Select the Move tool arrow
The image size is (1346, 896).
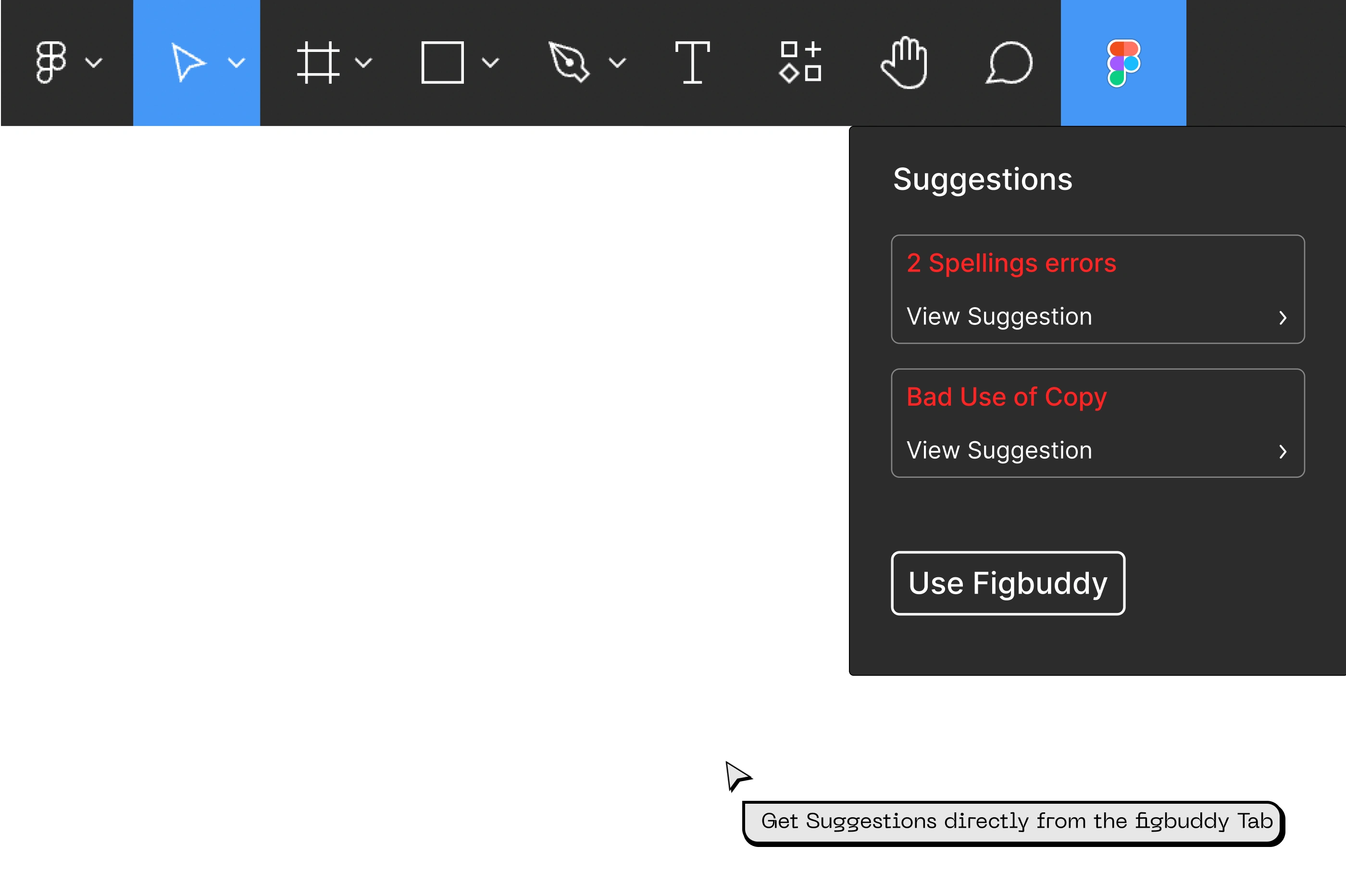tap(187, 62)
